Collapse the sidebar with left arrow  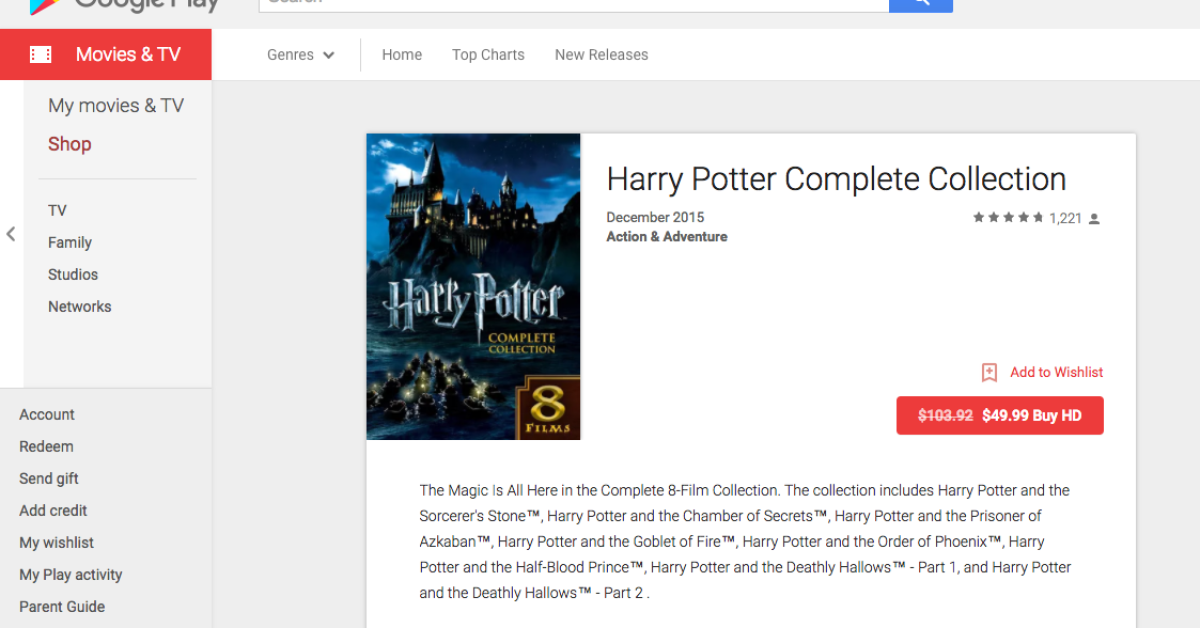[x=11, y=234]
